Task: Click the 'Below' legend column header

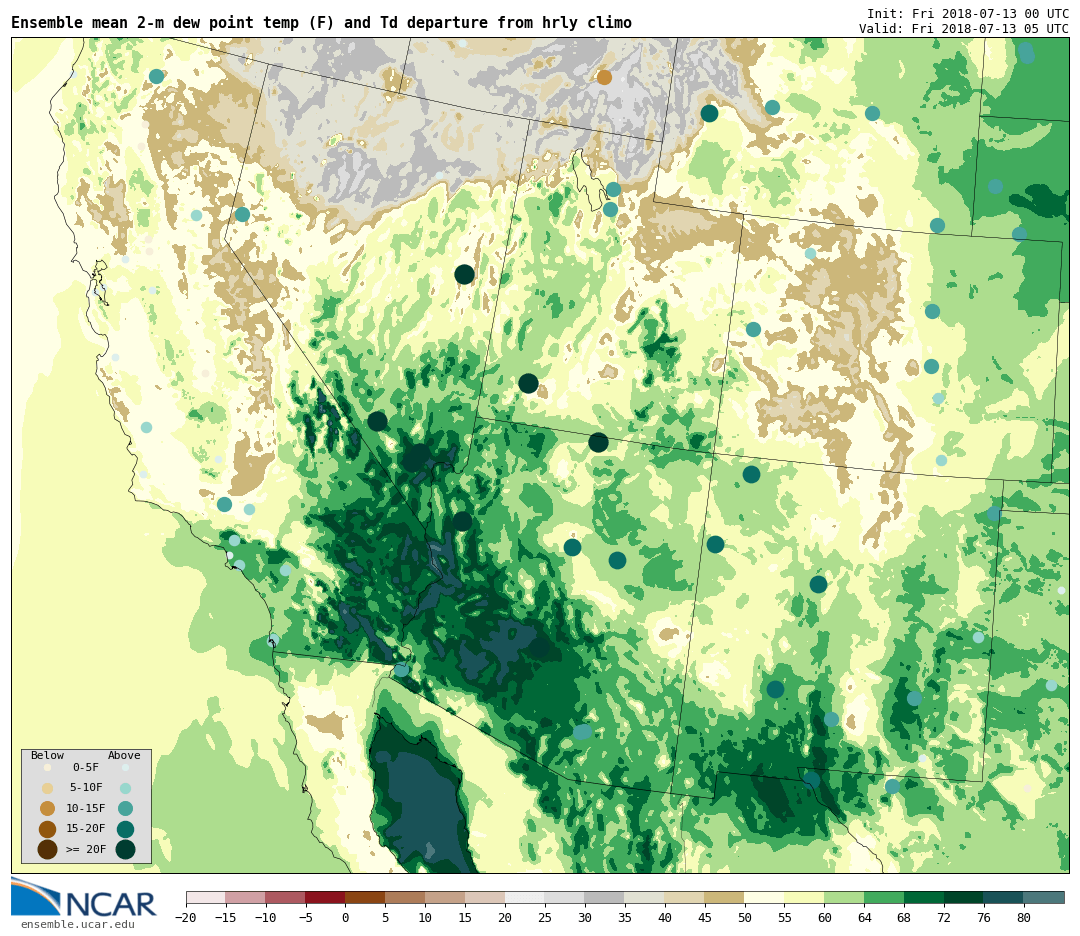Action: point(47,756)
